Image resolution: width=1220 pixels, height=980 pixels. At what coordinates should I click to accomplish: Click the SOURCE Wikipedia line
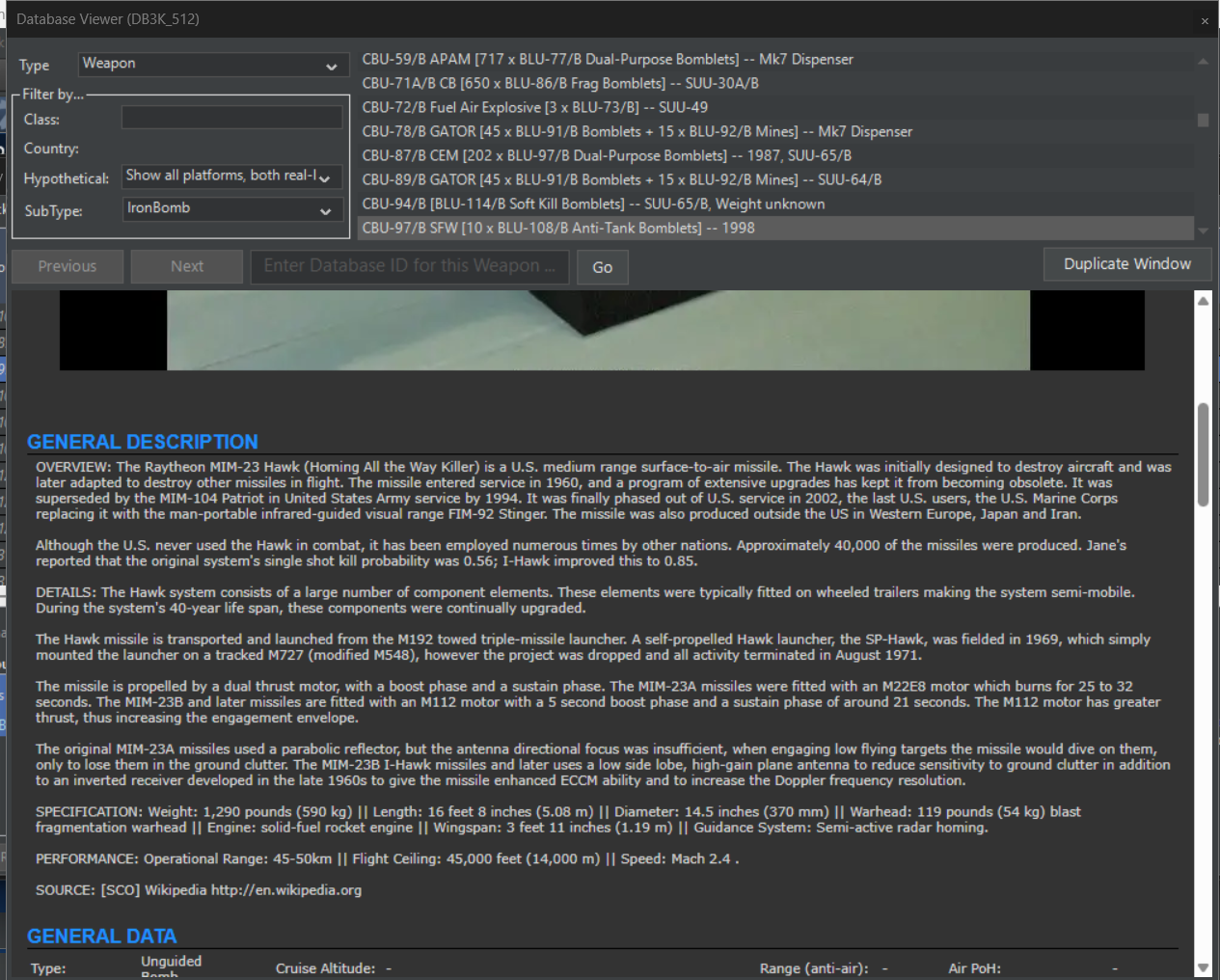tap(199, 890)
